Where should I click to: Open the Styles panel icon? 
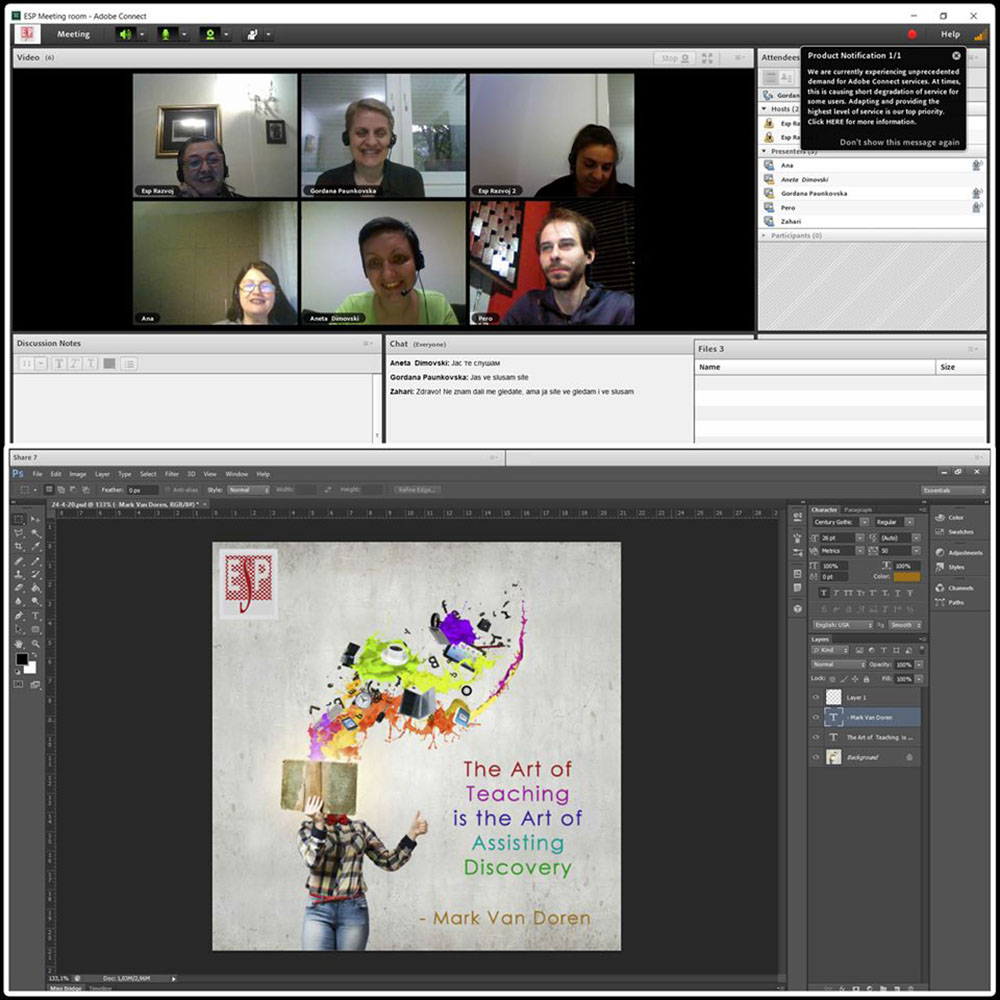pos(939,567)
